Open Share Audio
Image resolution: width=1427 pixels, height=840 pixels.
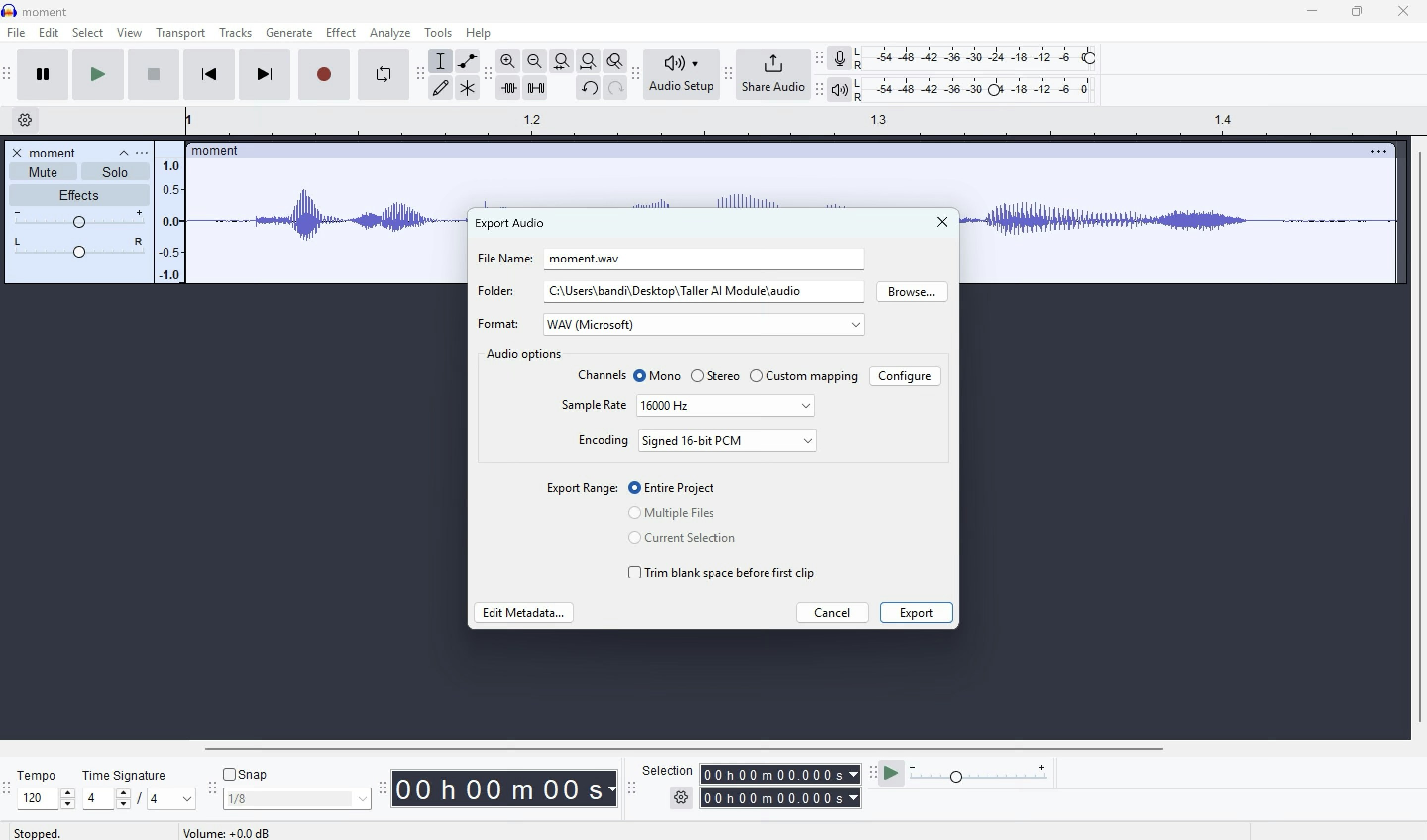[773, 75]
